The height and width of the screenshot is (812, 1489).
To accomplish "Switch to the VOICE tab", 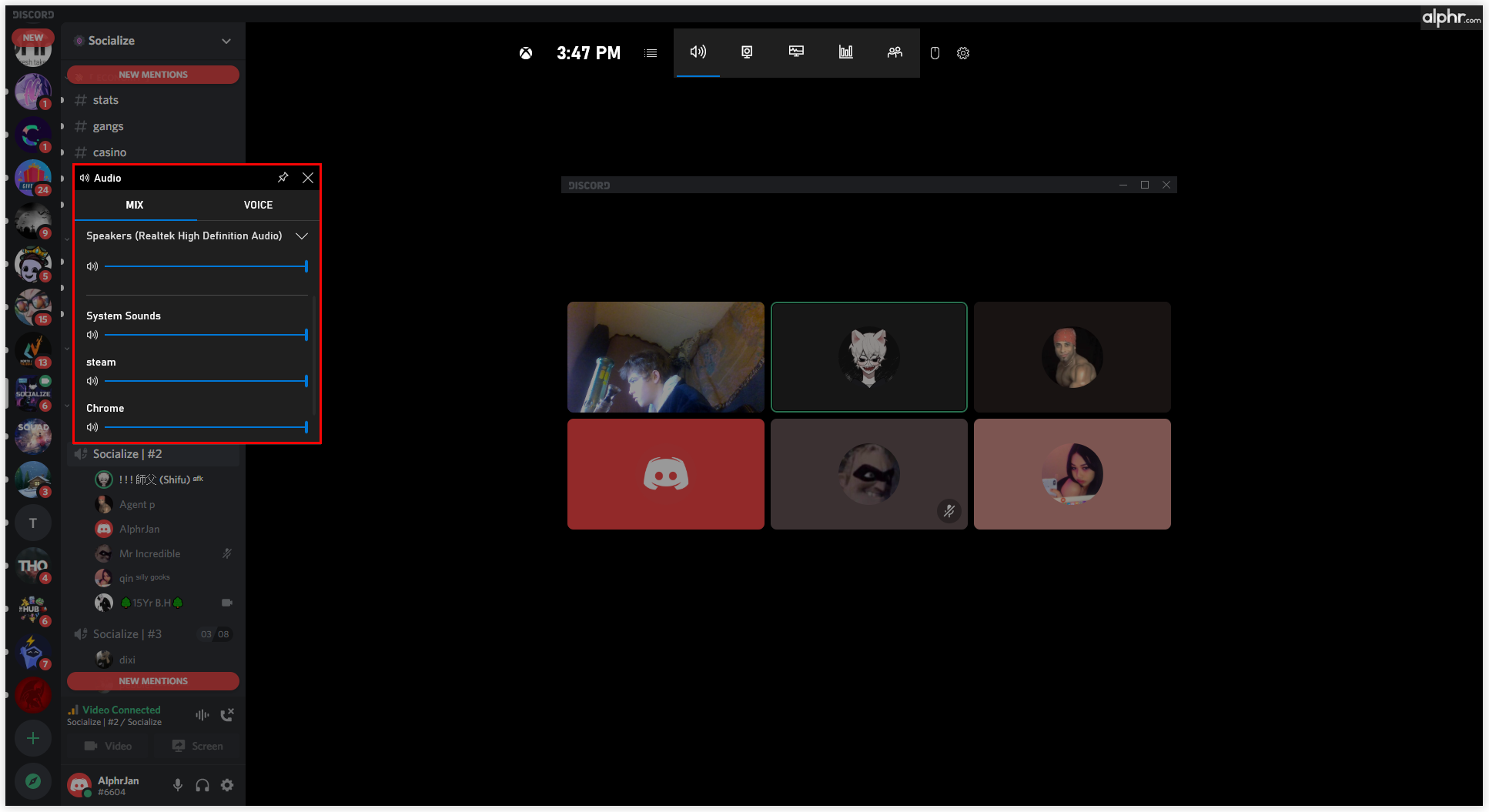I will pos(258,205).
